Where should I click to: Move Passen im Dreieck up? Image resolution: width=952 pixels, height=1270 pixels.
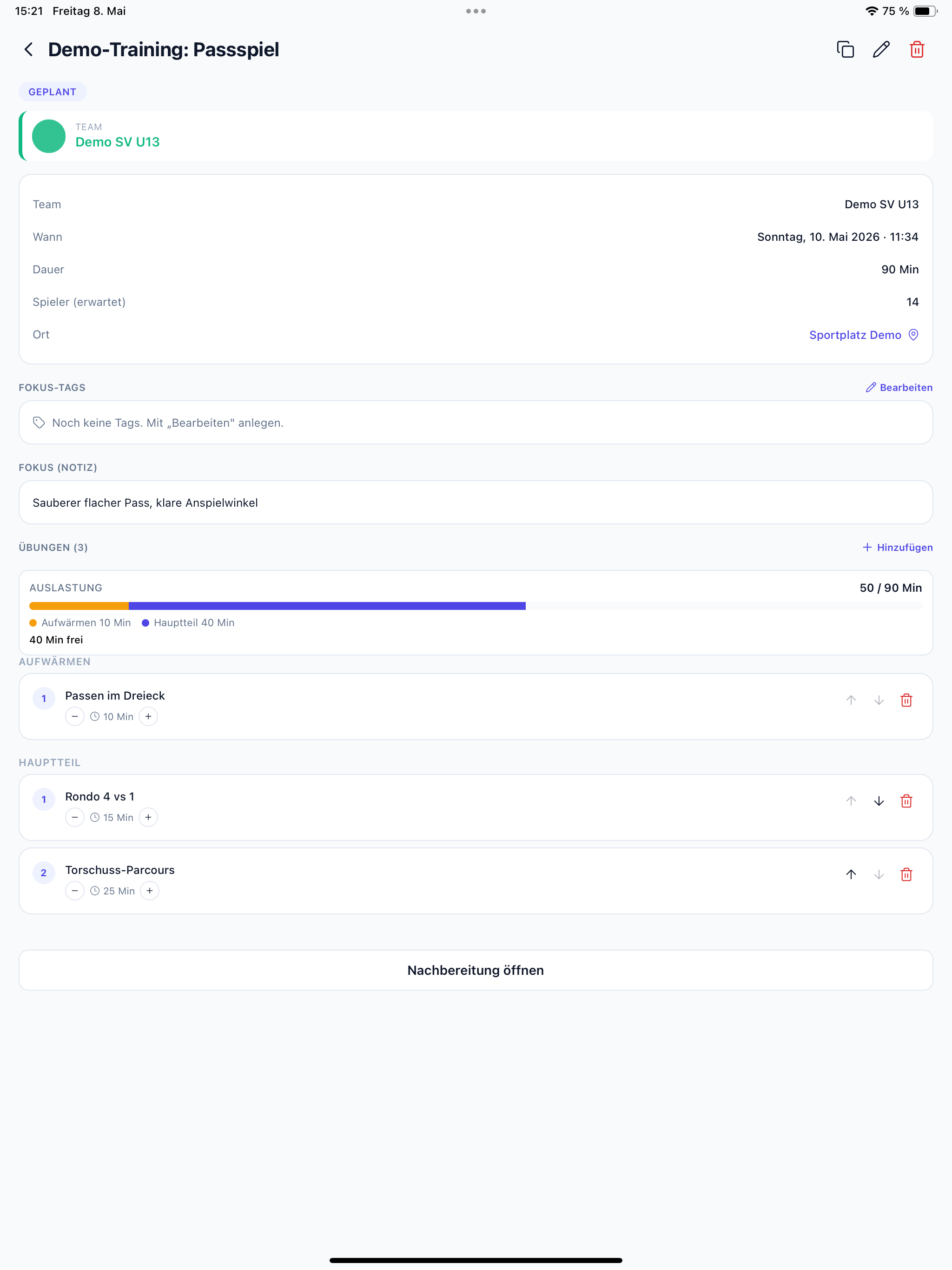click(851, 701)
